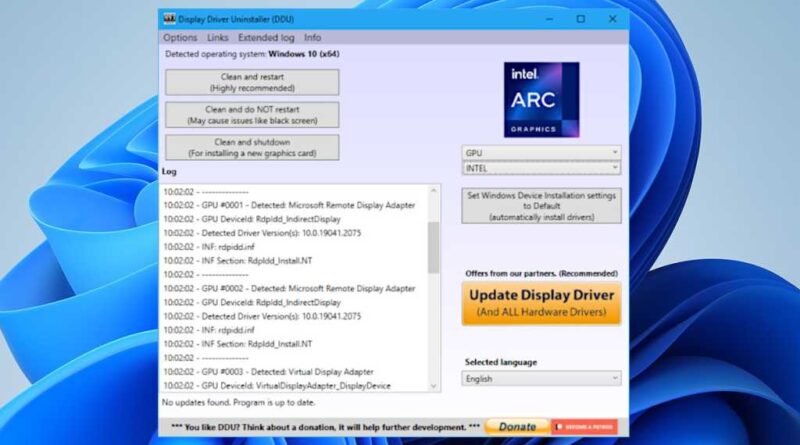Click the log scrollbar up arrow
This screenshot has height=445, width=800.
coord(434,190)
